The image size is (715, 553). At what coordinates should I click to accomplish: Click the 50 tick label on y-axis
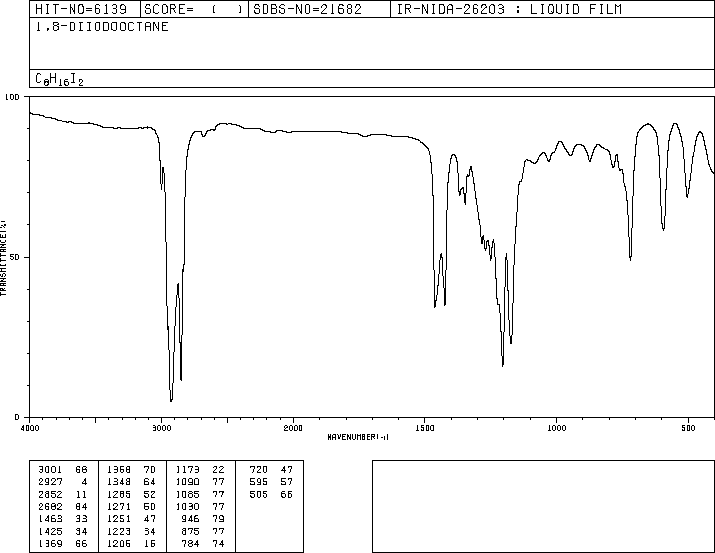click(15, 257)
